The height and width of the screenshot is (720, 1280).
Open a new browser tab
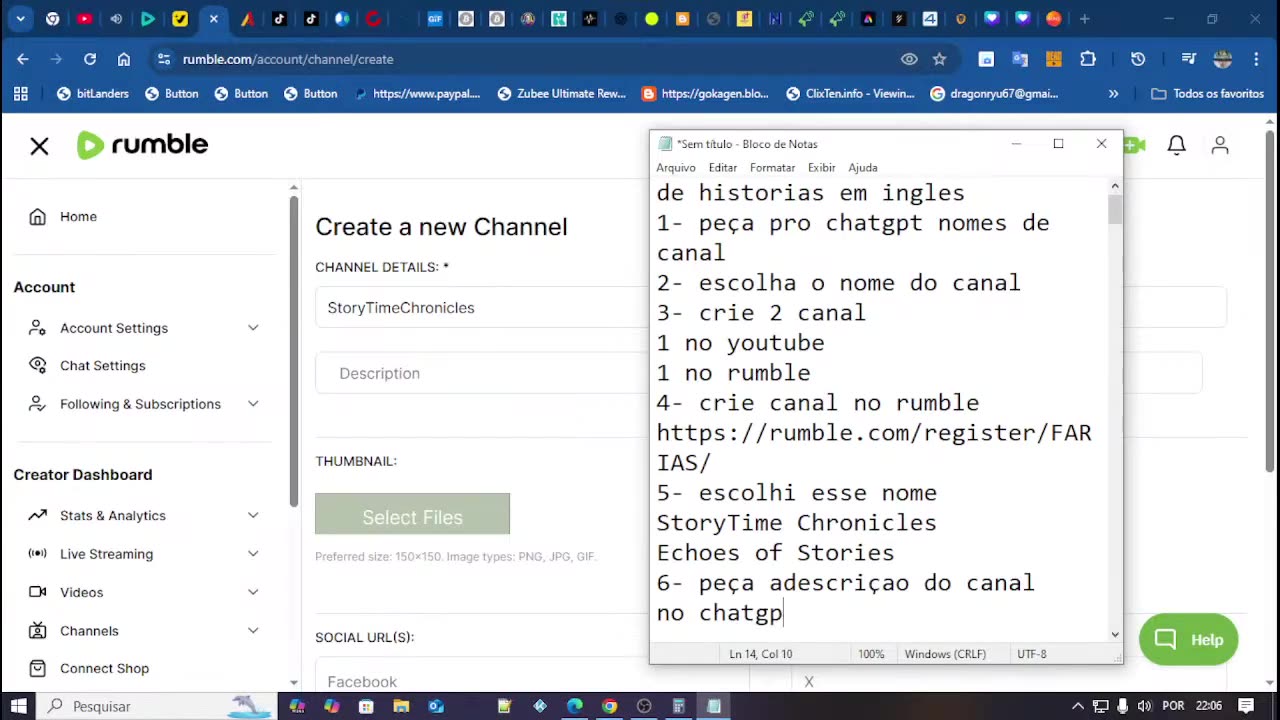1085,18
